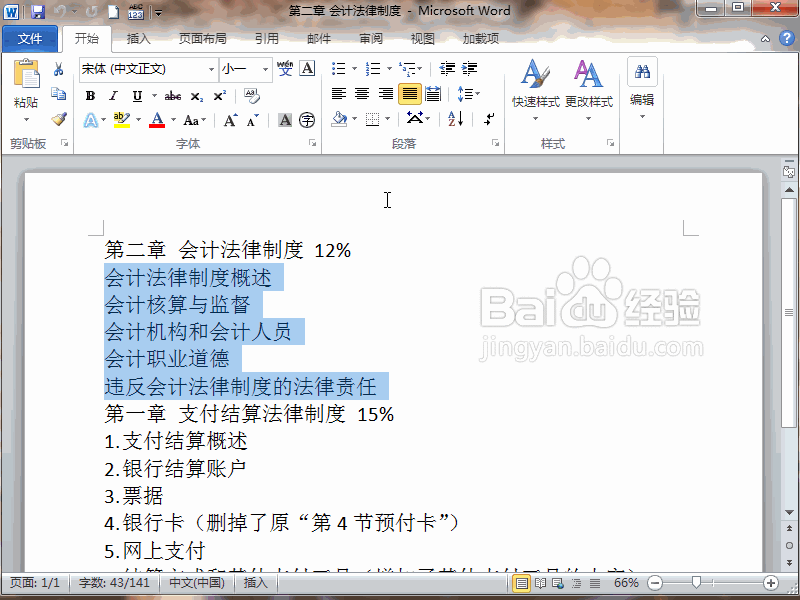Copy text with the copy icon

tap(58, 93)
